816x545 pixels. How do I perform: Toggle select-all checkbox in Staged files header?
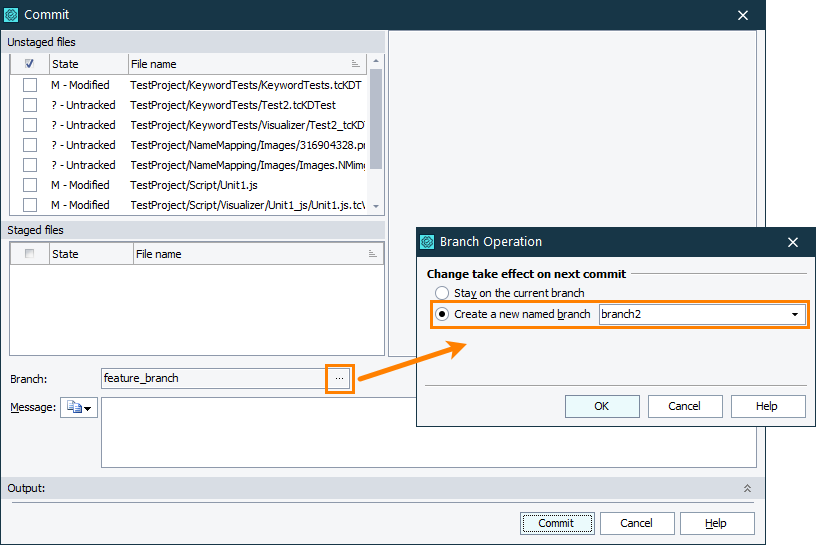click(30, 254)
